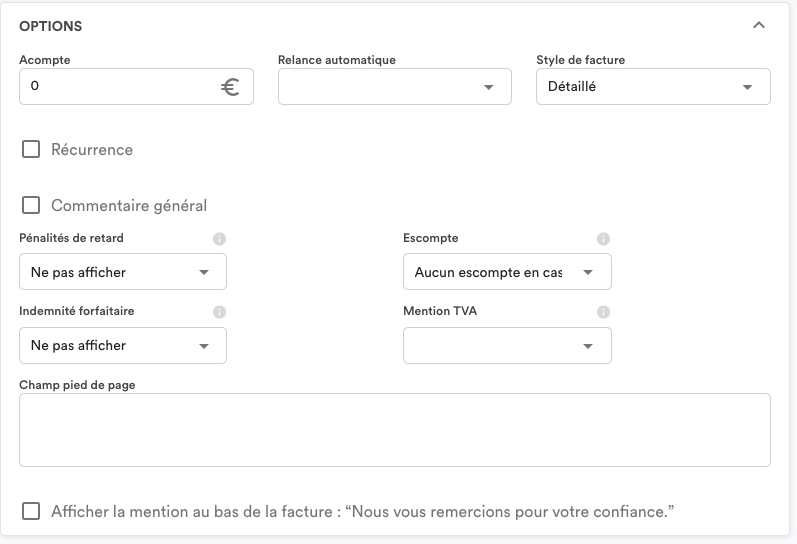Click the euro icon in Acompte field
Image resolution: width=797 pixels, height=544 pixels.
[230, 87]
